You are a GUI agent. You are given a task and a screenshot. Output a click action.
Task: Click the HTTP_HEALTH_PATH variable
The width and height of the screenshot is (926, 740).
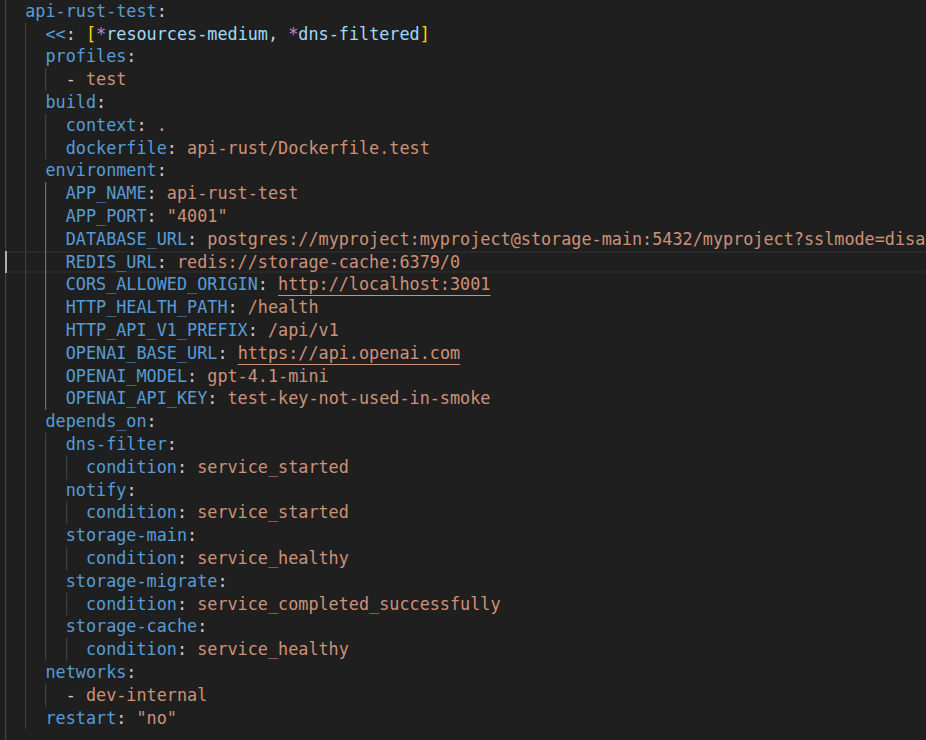146,307
